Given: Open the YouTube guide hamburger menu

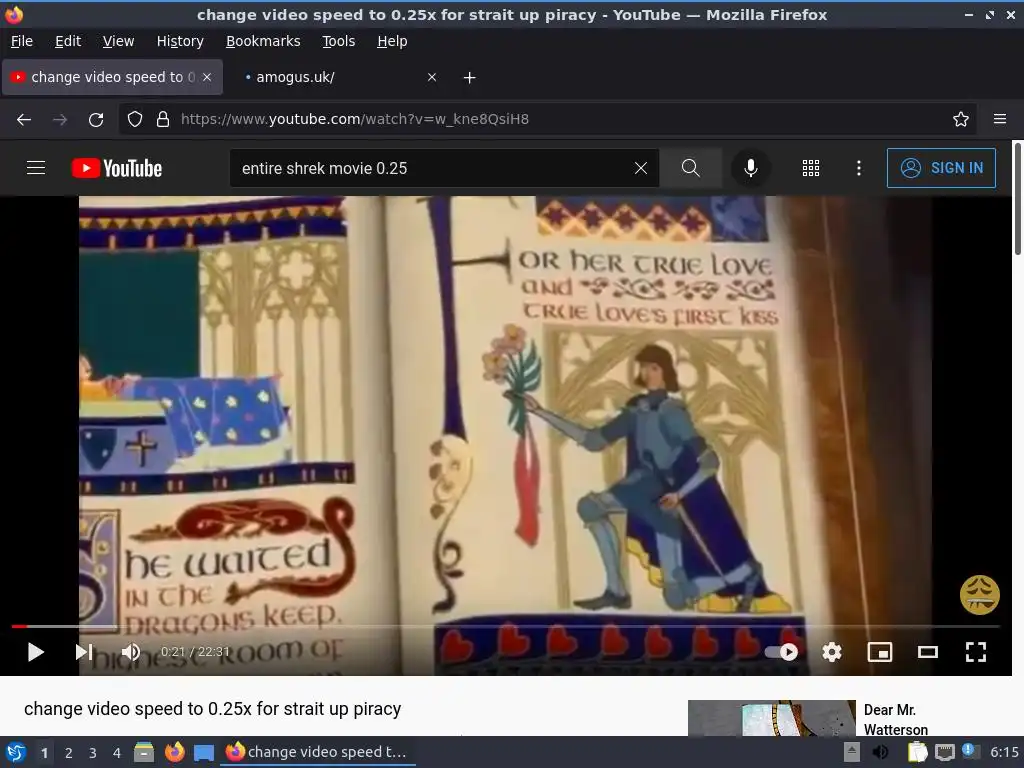Looking at the screenshot, I should pos(36,168).
